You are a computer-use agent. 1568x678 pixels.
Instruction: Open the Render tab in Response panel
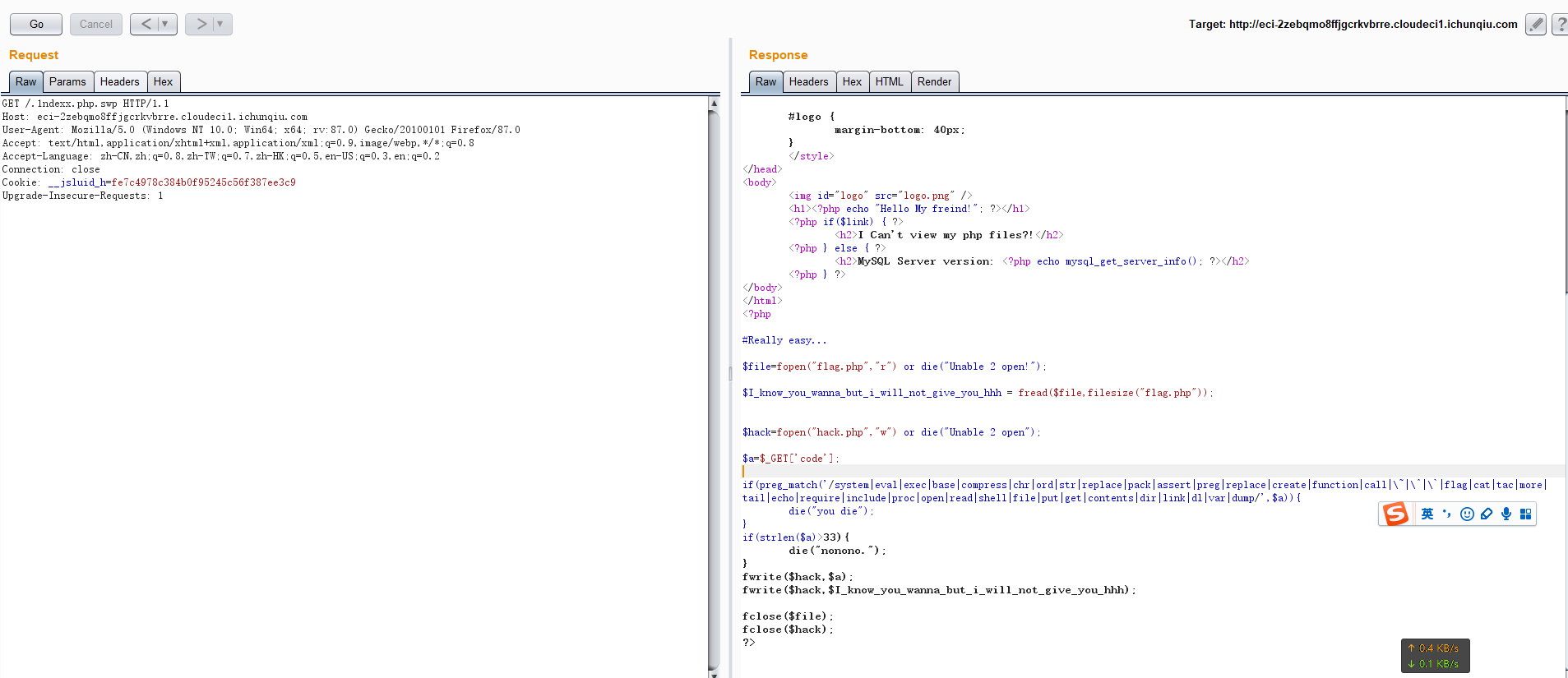935,81
